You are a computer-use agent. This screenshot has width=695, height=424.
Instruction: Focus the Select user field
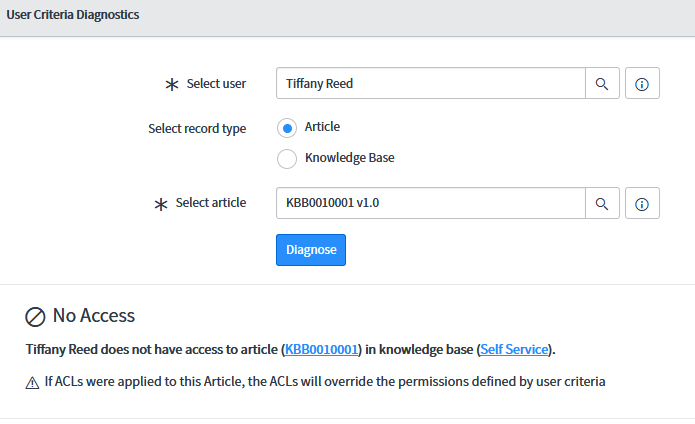[x=431, y=83]
